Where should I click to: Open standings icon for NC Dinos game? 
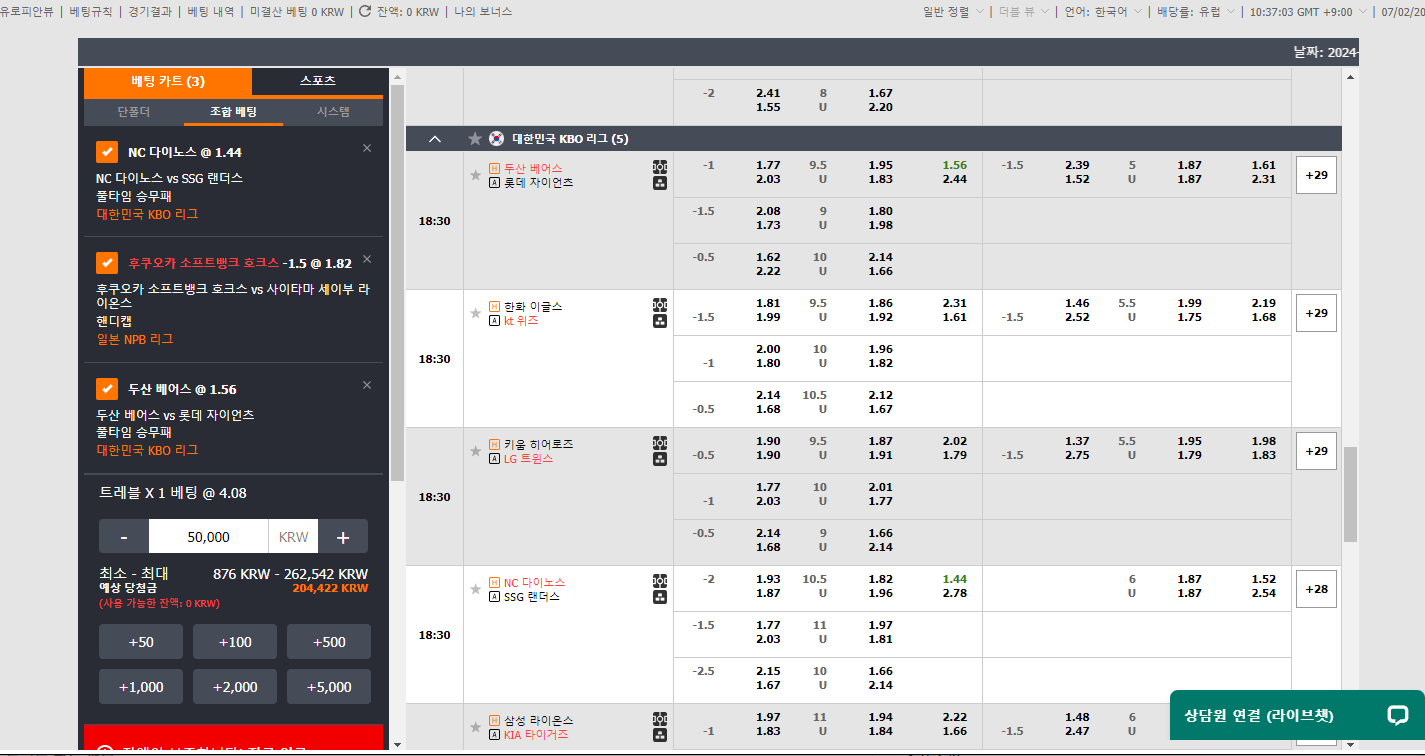click(660, 597)
